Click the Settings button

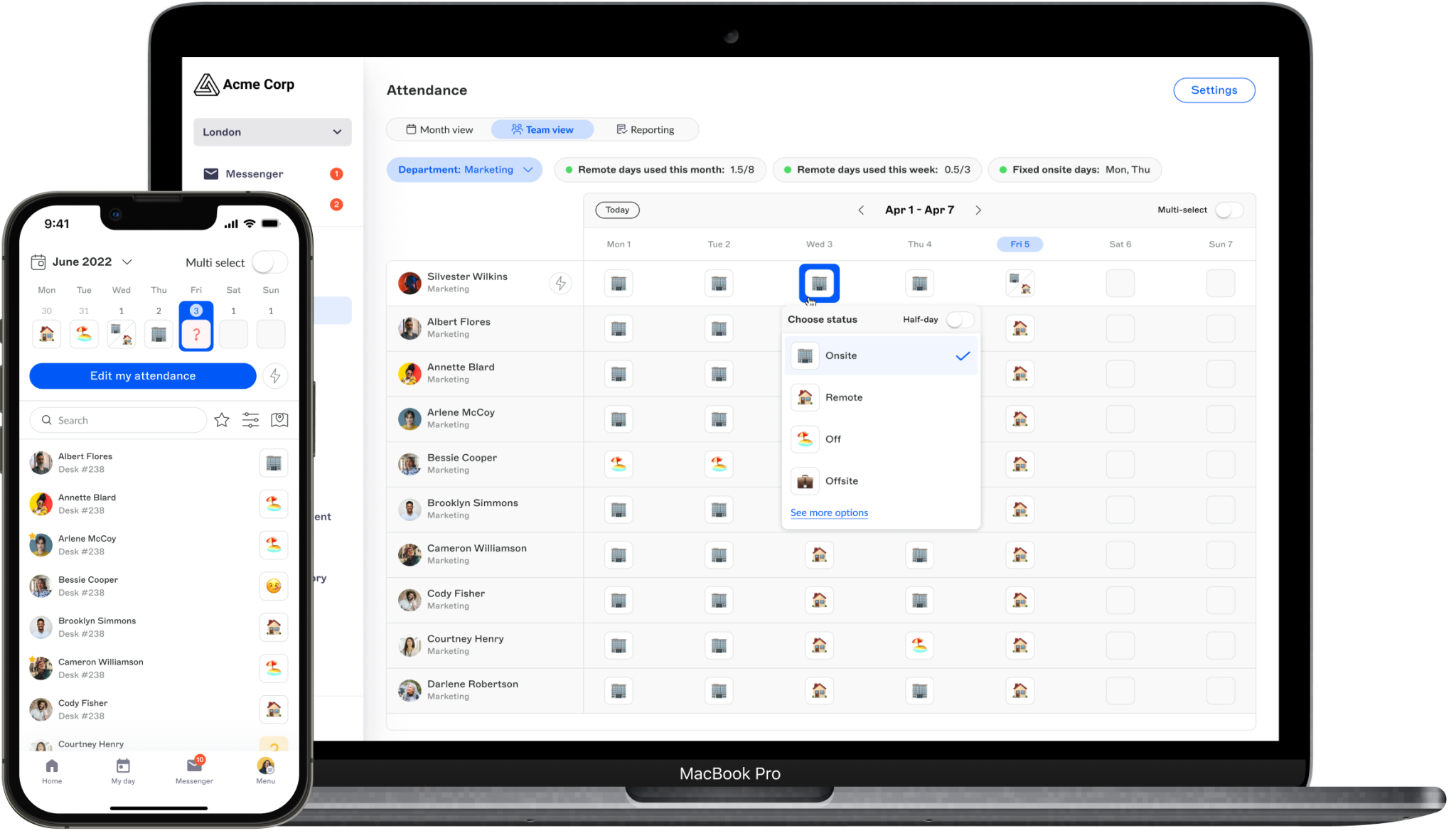(x=1214, y=90)
